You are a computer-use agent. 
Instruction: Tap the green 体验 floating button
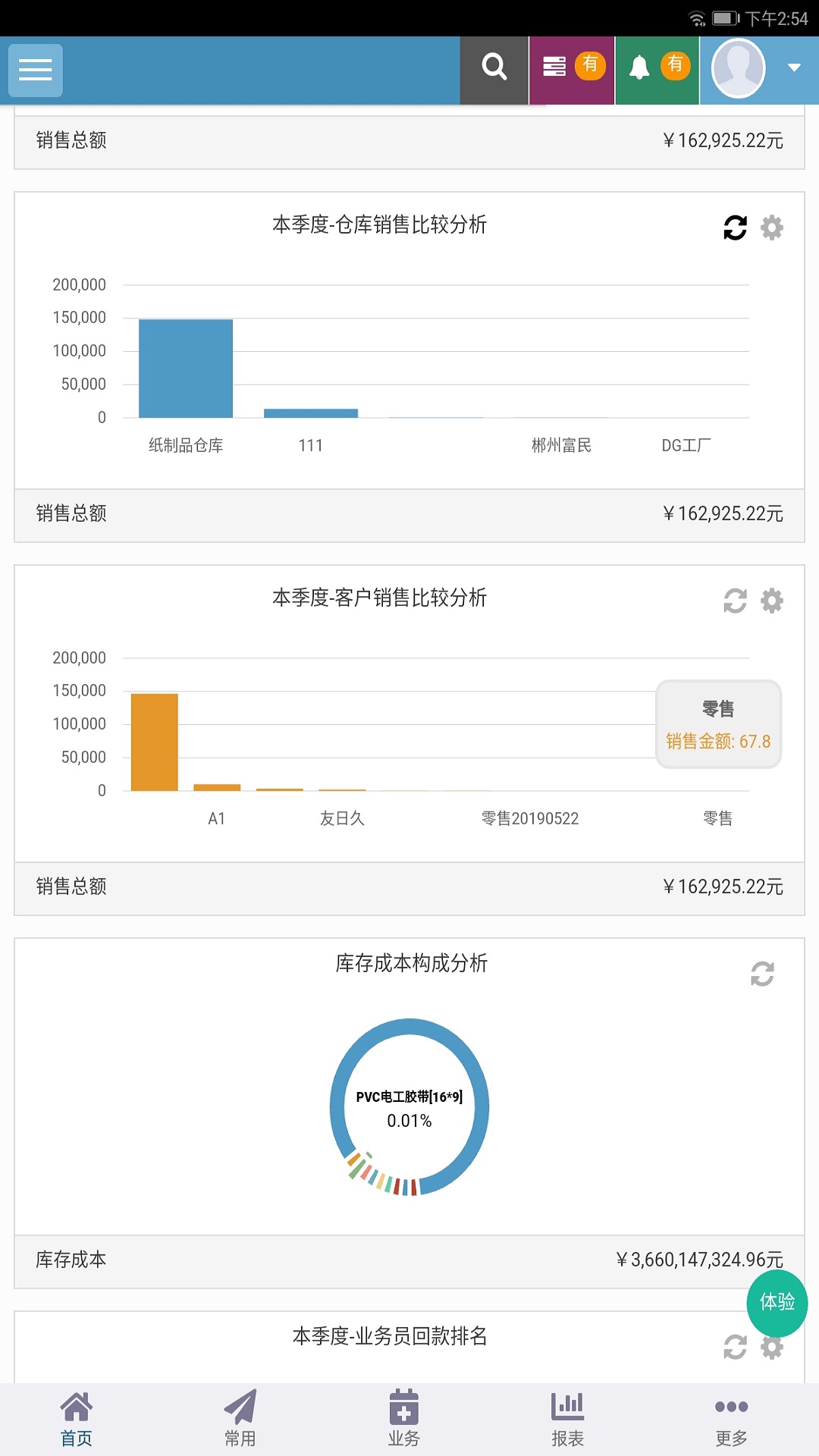777,1303
